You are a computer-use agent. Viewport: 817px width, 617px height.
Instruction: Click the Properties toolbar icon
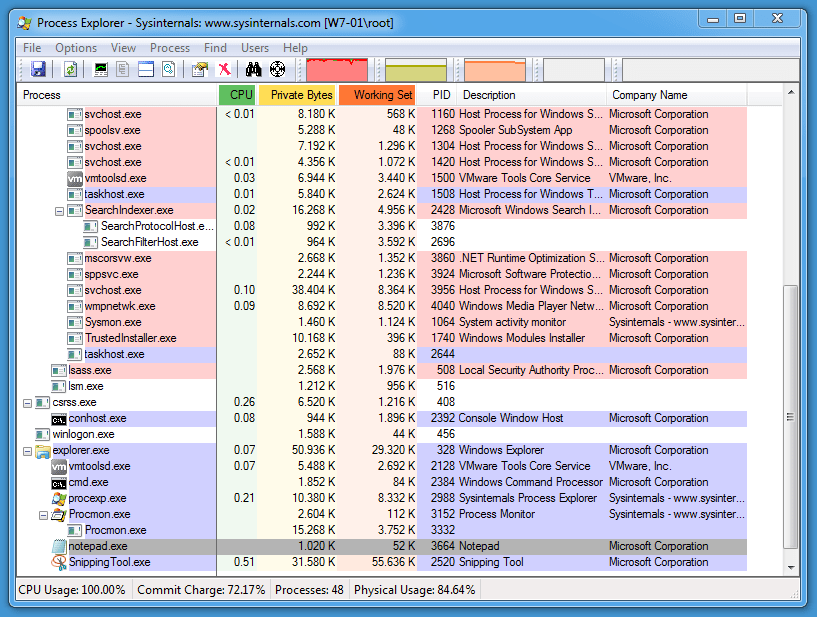[x=200, y=69]
